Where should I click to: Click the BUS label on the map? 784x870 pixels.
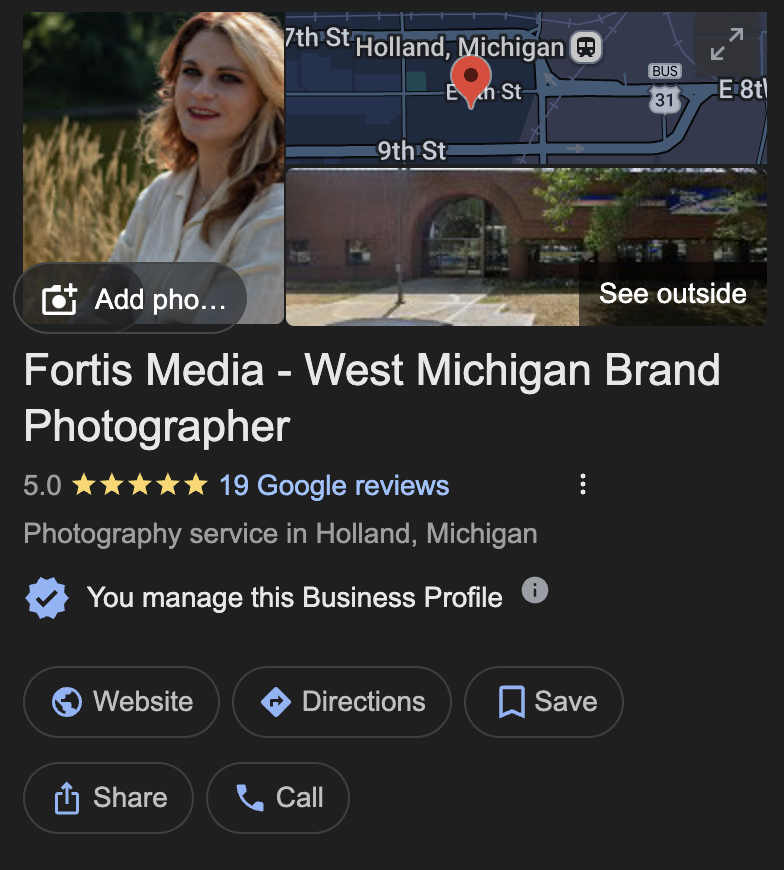[665, 71]
